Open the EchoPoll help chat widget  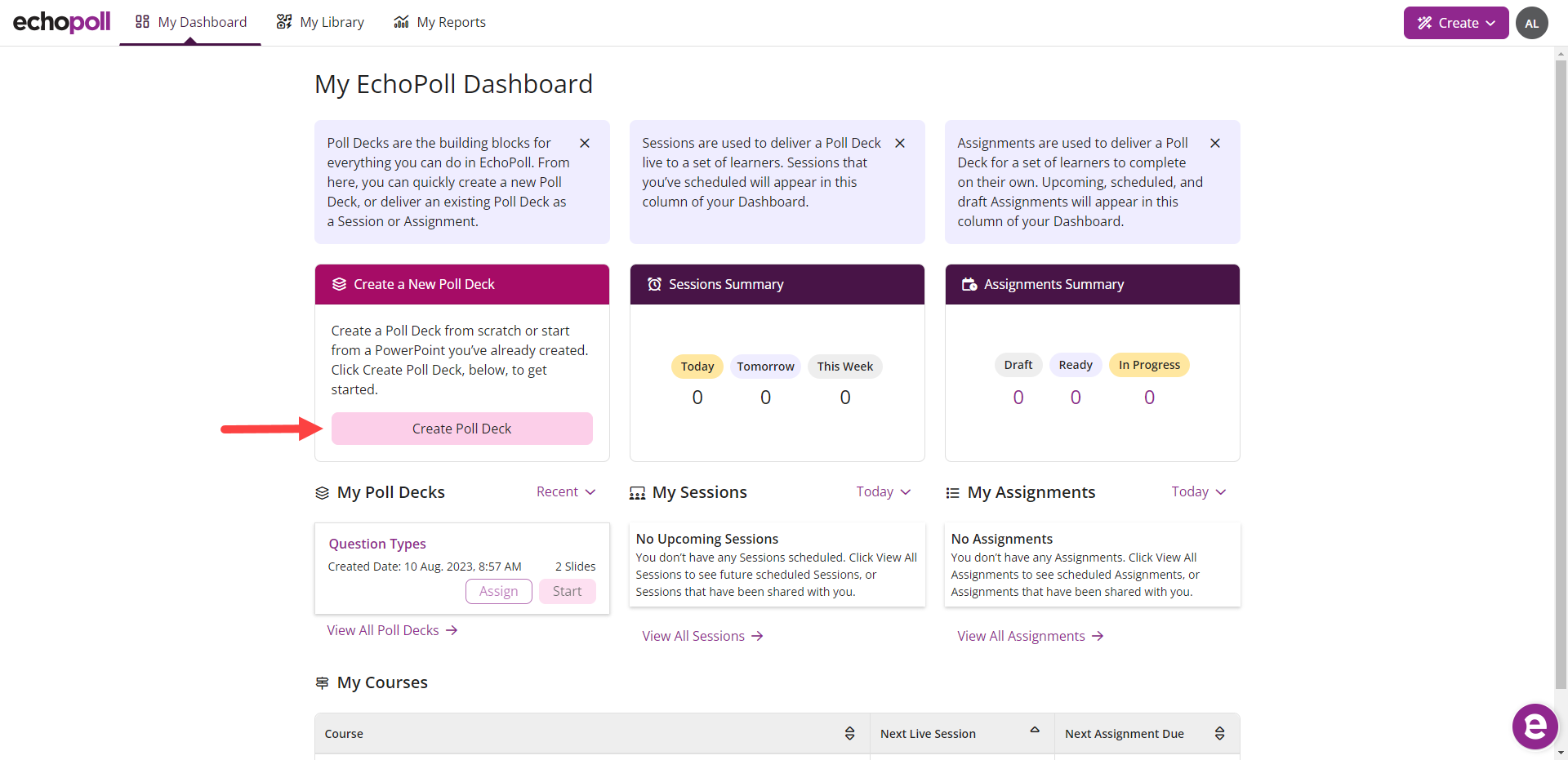pyautogui.click(x=1535, y=726)
